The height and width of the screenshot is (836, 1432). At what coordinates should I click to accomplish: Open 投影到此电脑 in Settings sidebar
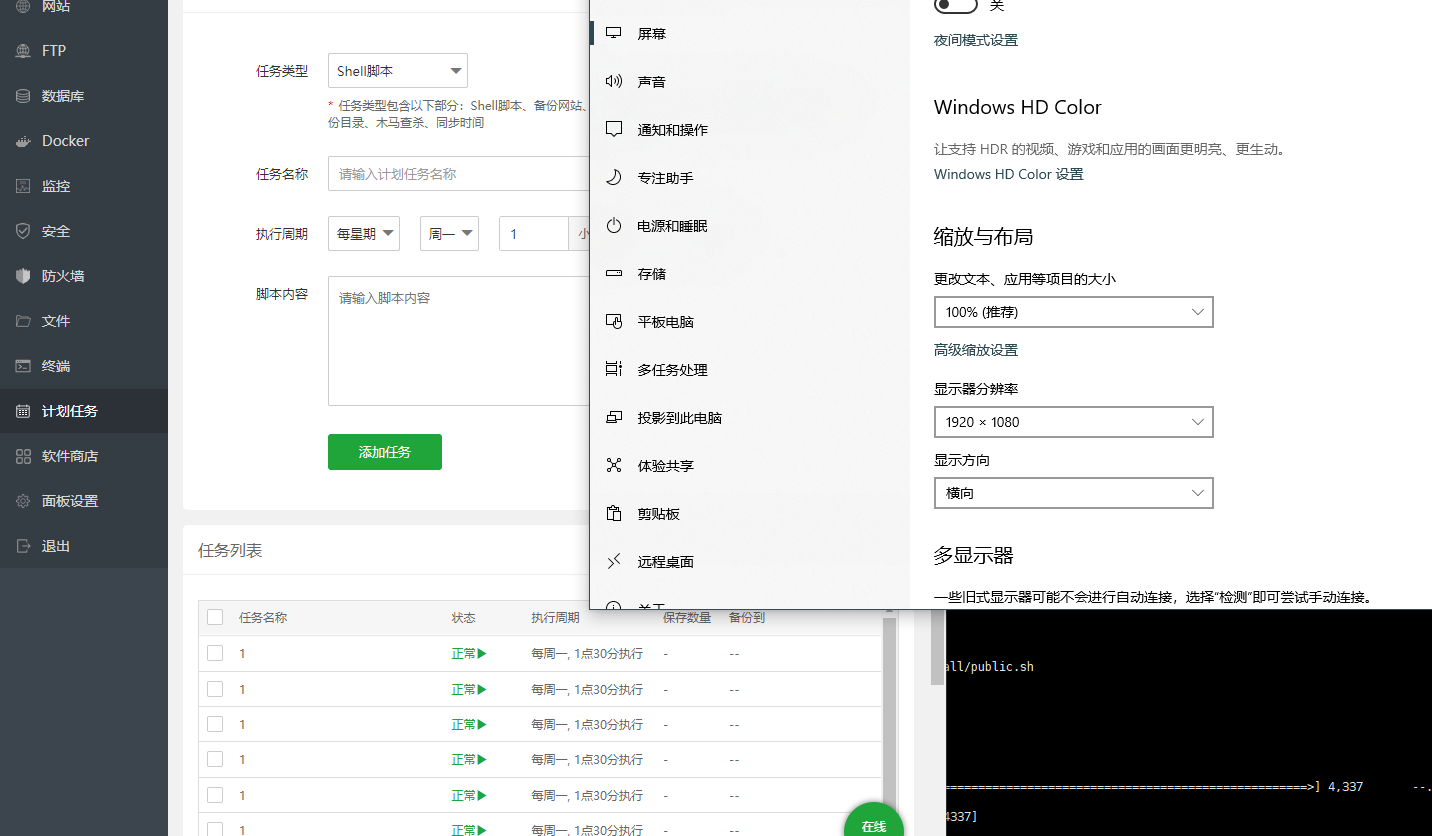pyautogui.click(x=679, y=418)
